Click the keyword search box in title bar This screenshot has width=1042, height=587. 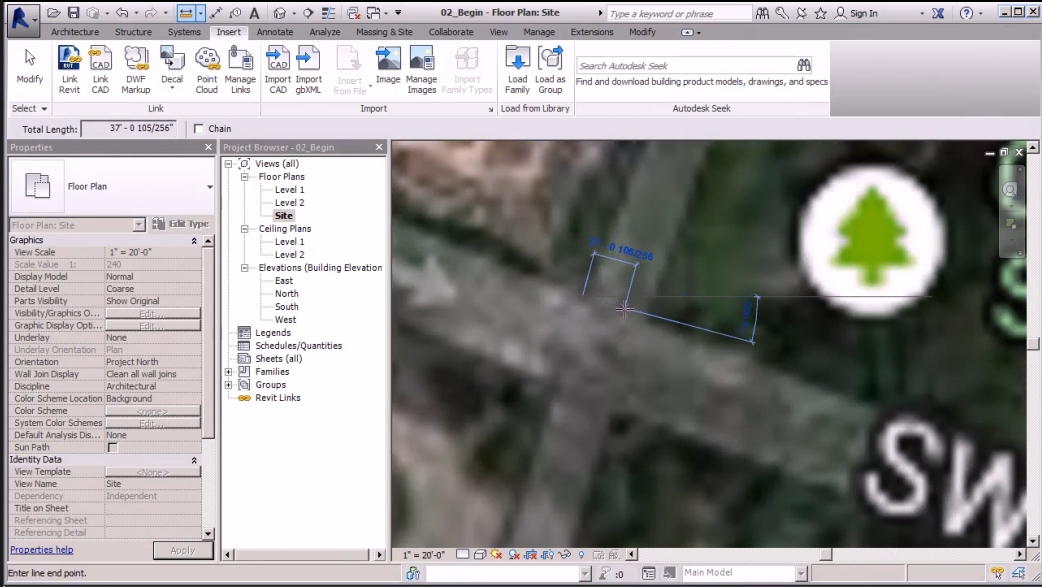pos(678,13)
